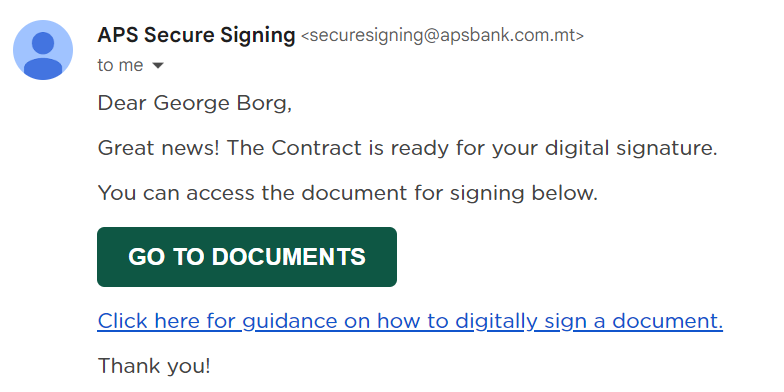The width and height of the screenshot is (784, 392).
Task: Follow the digital signing guidance link
Action: point(410,321)
